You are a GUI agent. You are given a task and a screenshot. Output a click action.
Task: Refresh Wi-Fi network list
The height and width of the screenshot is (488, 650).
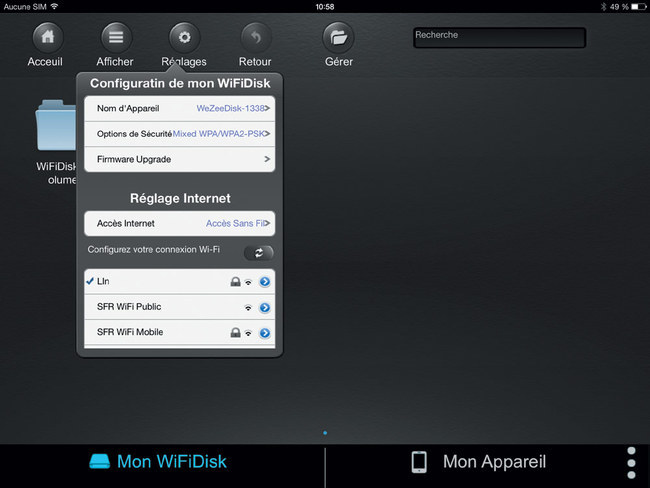pos(259,252)
